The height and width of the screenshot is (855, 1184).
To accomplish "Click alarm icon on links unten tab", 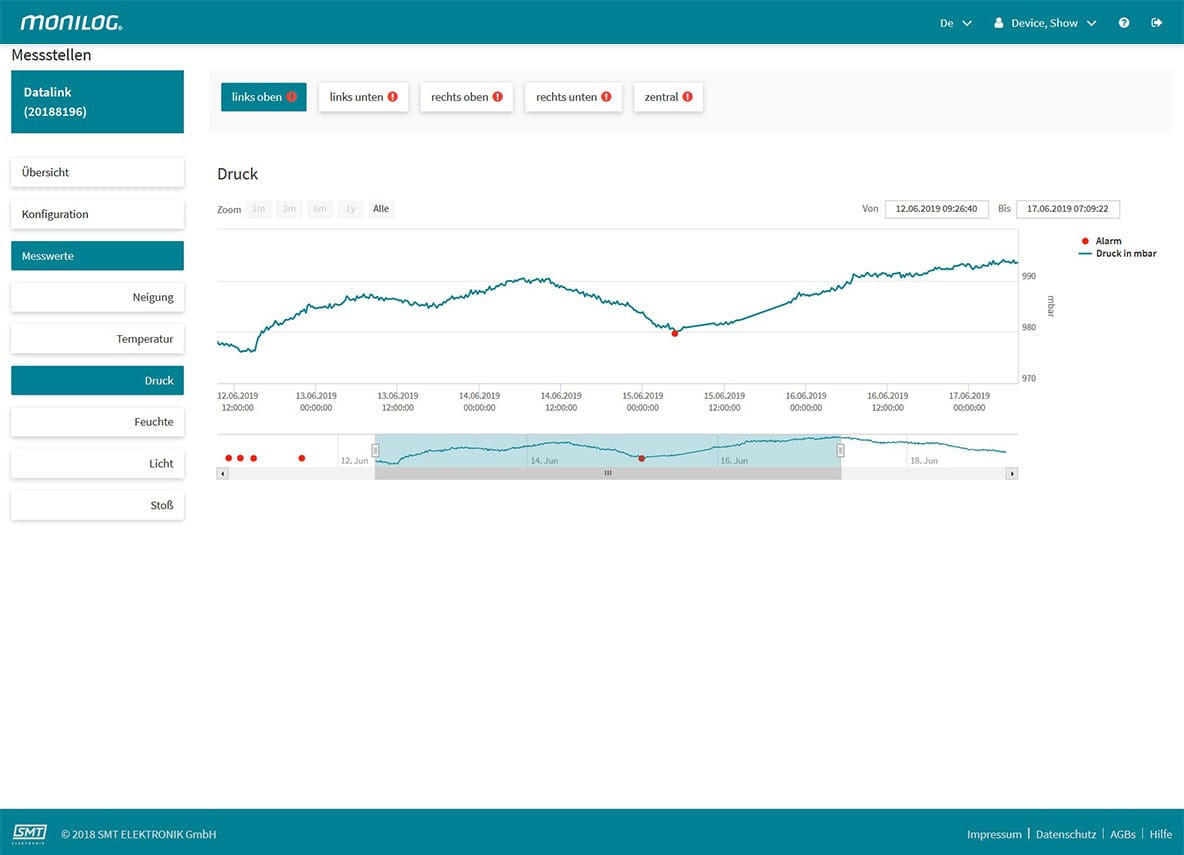I will click(x=392, y=97).
